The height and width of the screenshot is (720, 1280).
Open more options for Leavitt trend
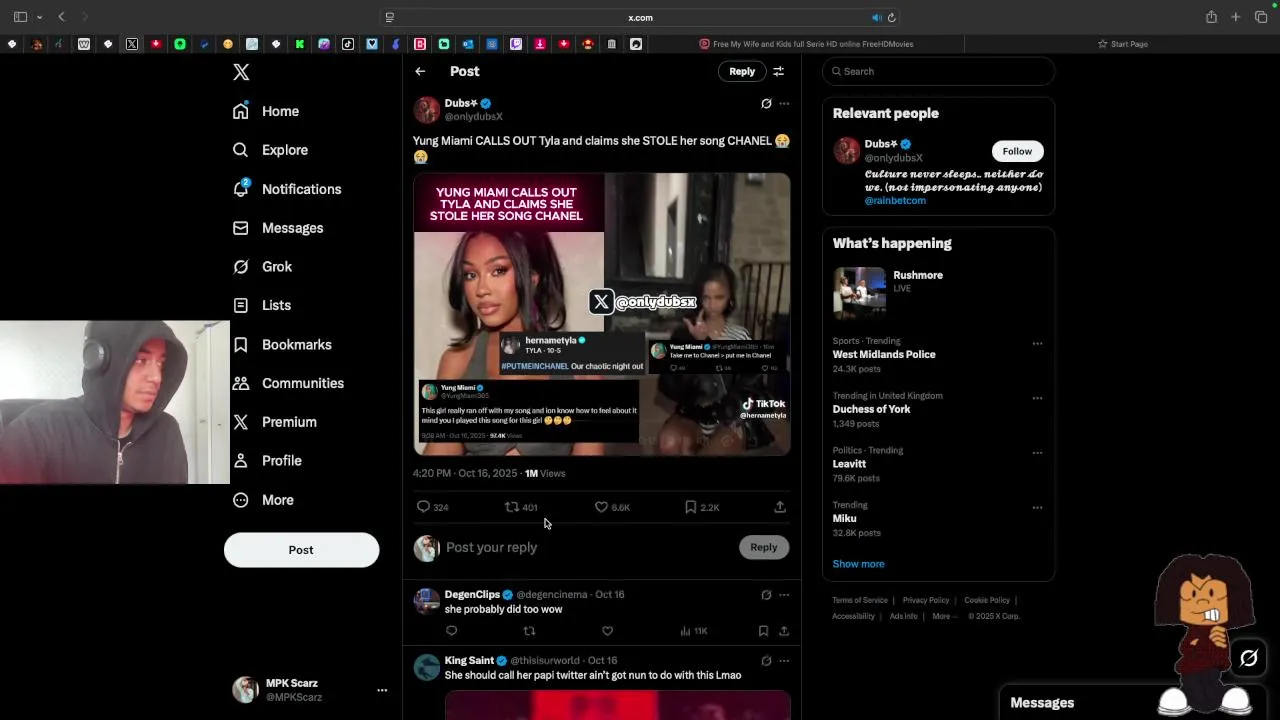click(x=1037, y=452)
